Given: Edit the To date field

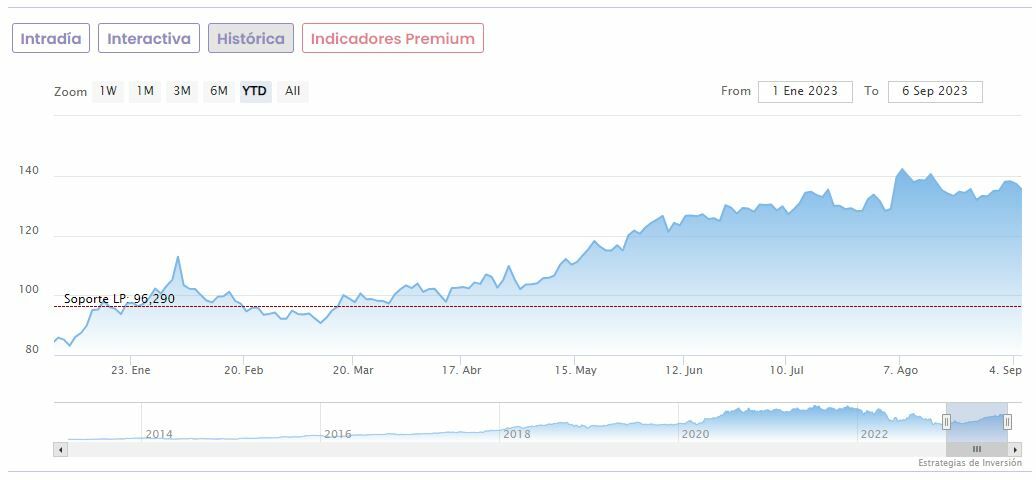Looking at the screenshot, I should click(x=935, y=91).
